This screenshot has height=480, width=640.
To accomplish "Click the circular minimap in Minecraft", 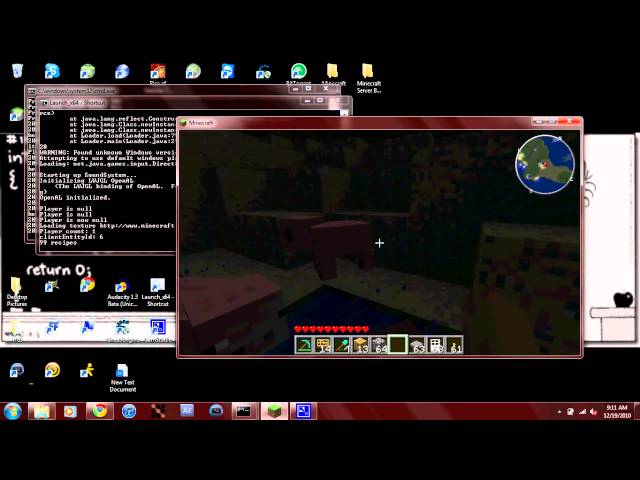I will tap(545, 164).
